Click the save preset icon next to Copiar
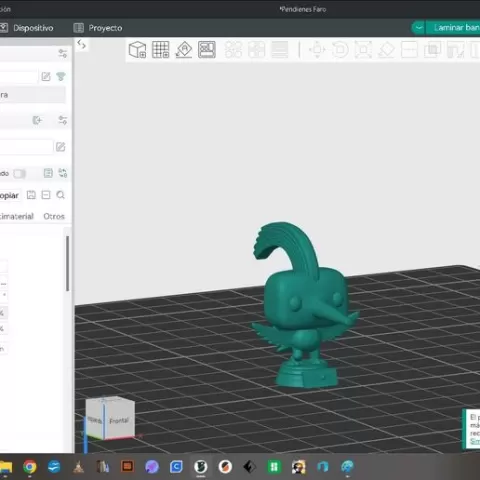Screen dimensions: 480x480 (x=31, y=195)
